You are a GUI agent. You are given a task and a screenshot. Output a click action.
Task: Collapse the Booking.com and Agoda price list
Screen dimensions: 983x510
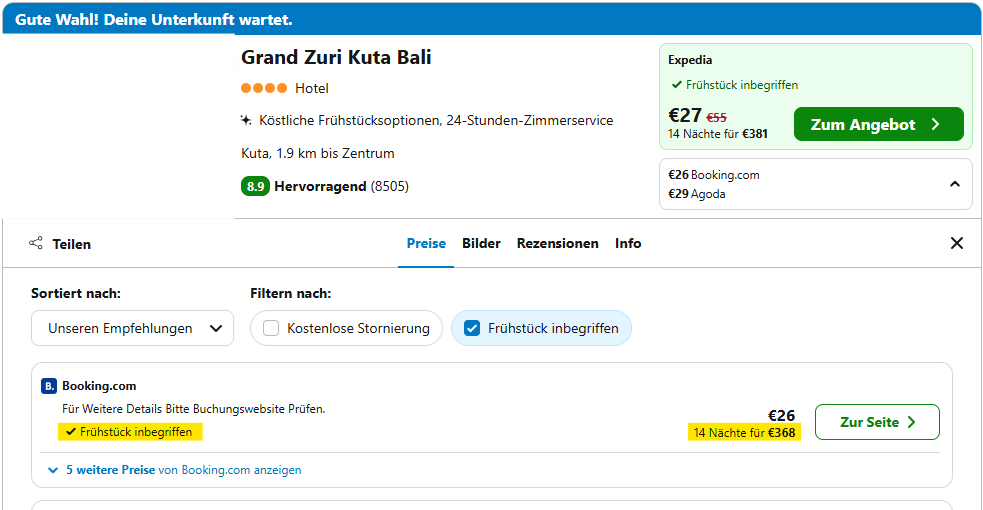tap(955, 184)
